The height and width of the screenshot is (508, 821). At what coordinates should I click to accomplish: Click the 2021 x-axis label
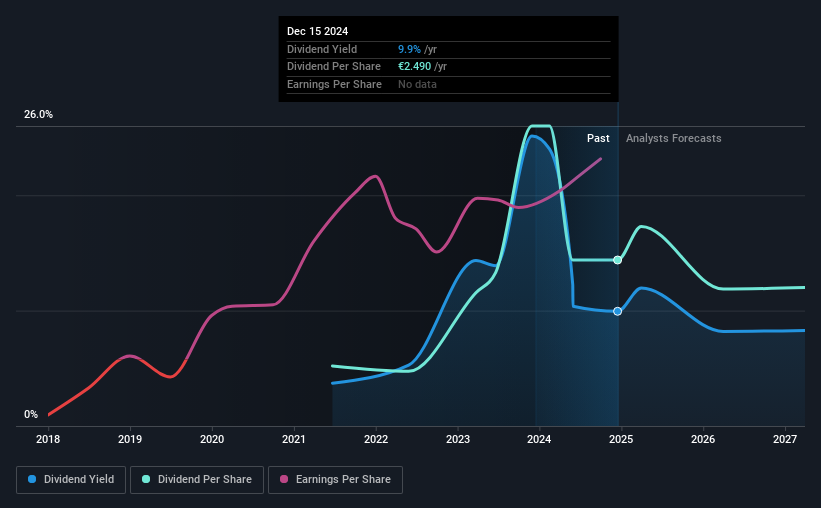click(294, 439)
